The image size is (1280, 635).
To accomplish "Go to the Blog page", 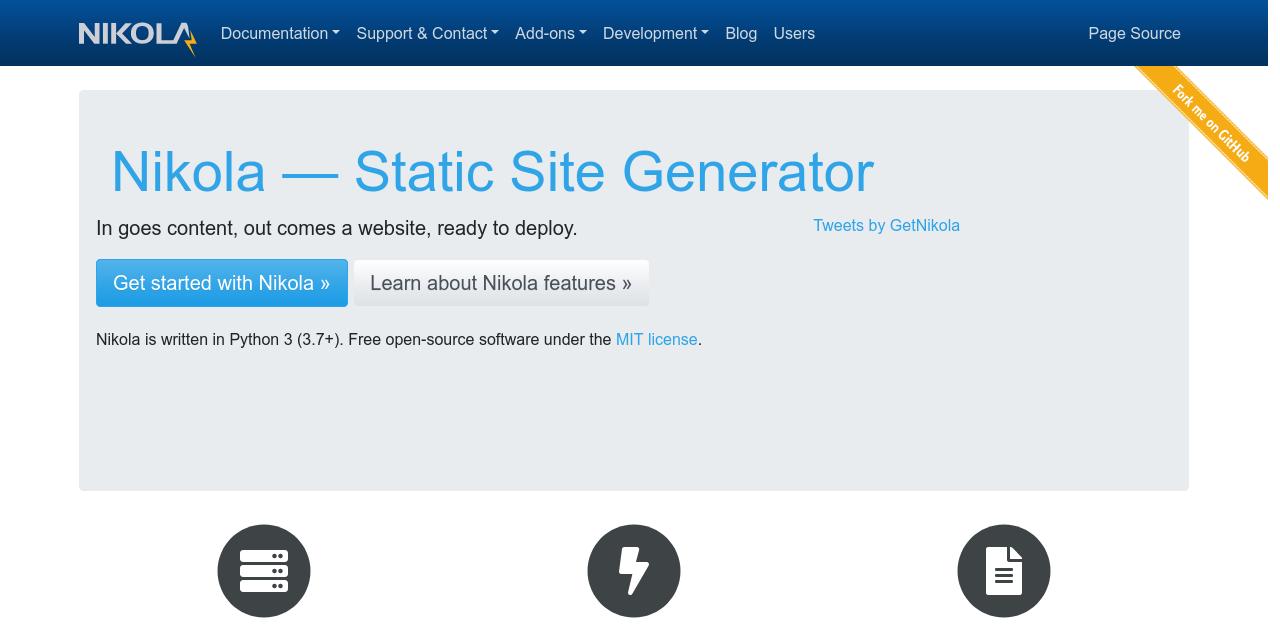I will (x=741, y=33).
